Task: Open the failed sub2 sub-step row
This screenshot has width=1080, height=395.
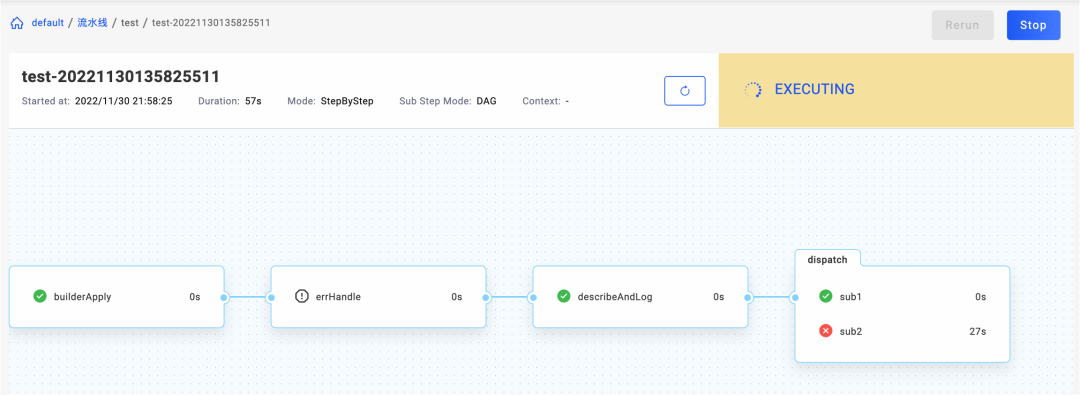Action: click(902, 332)
